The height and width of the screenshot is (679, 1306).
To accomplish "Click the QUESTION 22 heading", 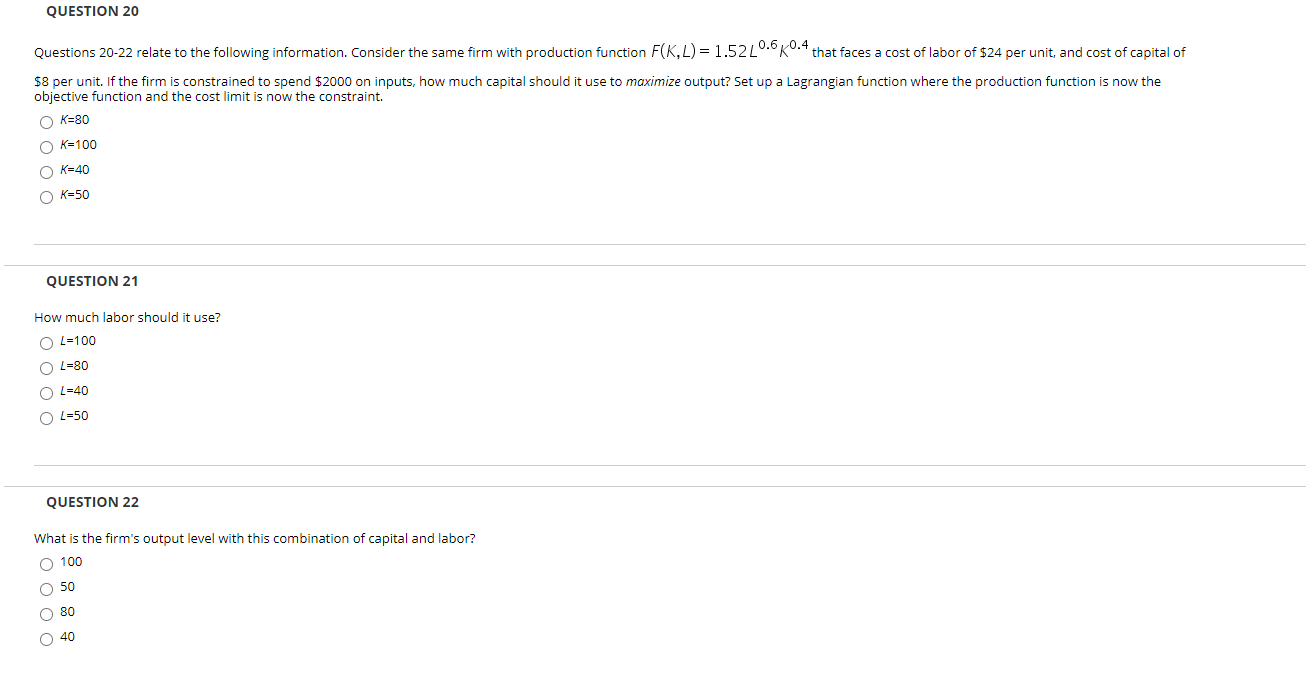I will point(92,502).
